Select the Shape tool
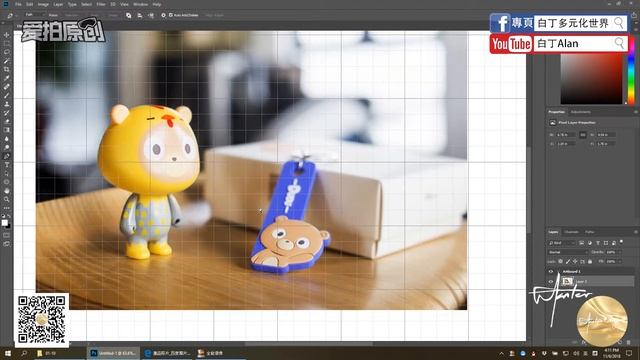640x360 pixels. pos(7,182)
